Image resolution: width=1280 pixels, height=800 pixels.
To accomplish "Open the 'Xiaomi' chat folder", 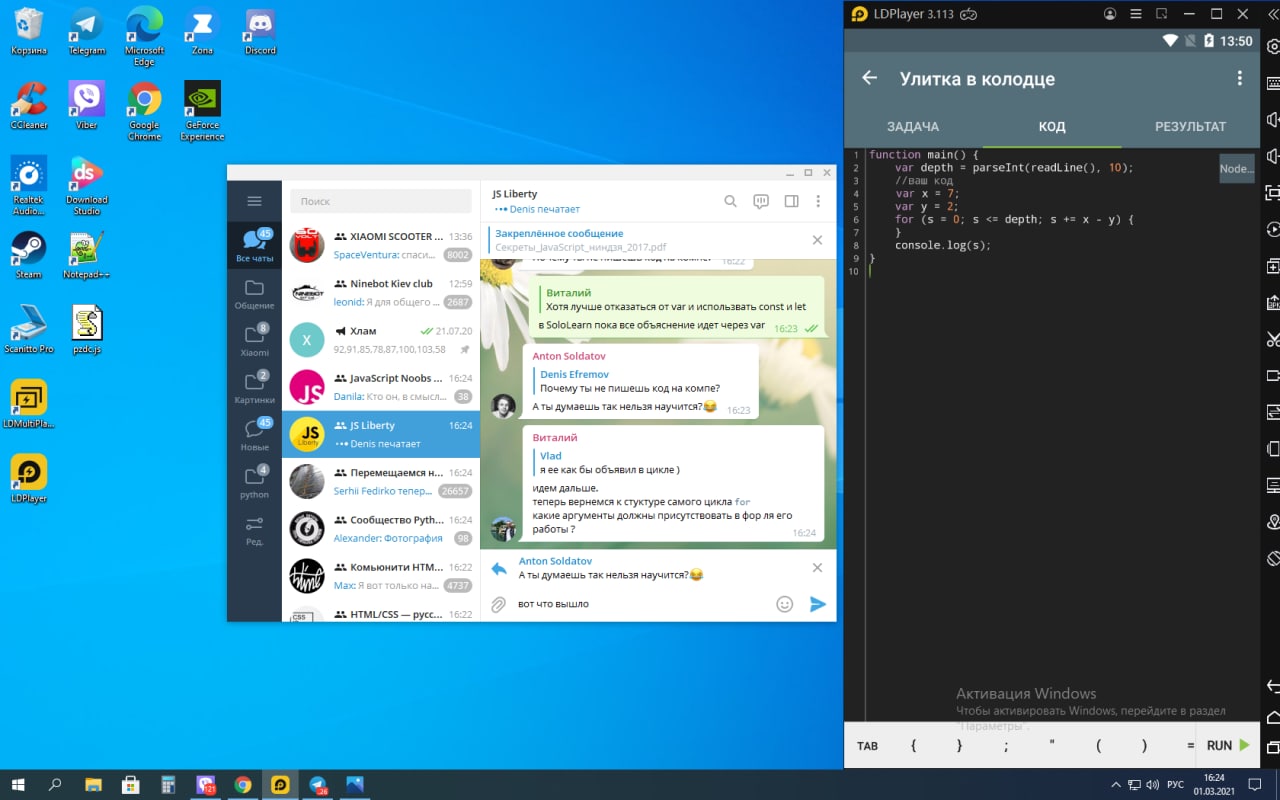I will coord(254,341).
